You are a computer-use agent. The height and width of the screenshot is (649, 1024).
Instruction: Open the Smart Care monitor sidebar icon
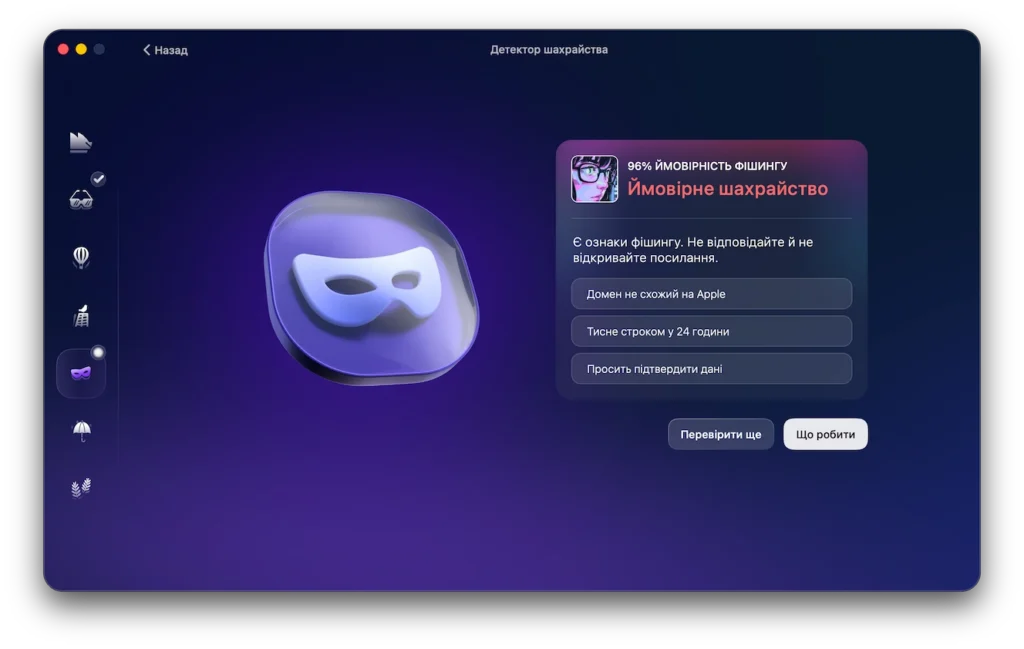[80, 142]
